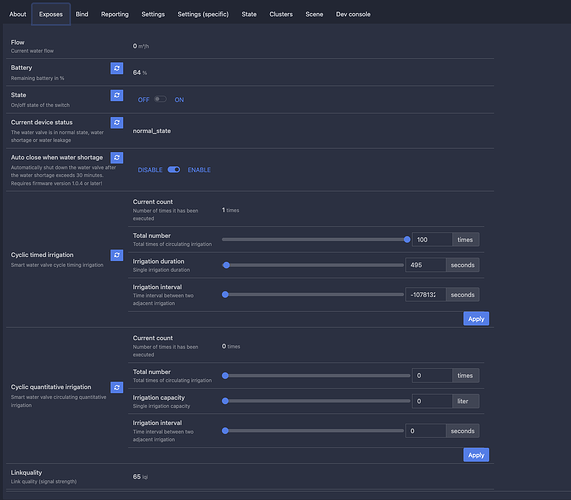Switch to Settings (specific) tab
The height and width of the screenshot is (500, 571).
pyautogui.click(x=203, y=14)
